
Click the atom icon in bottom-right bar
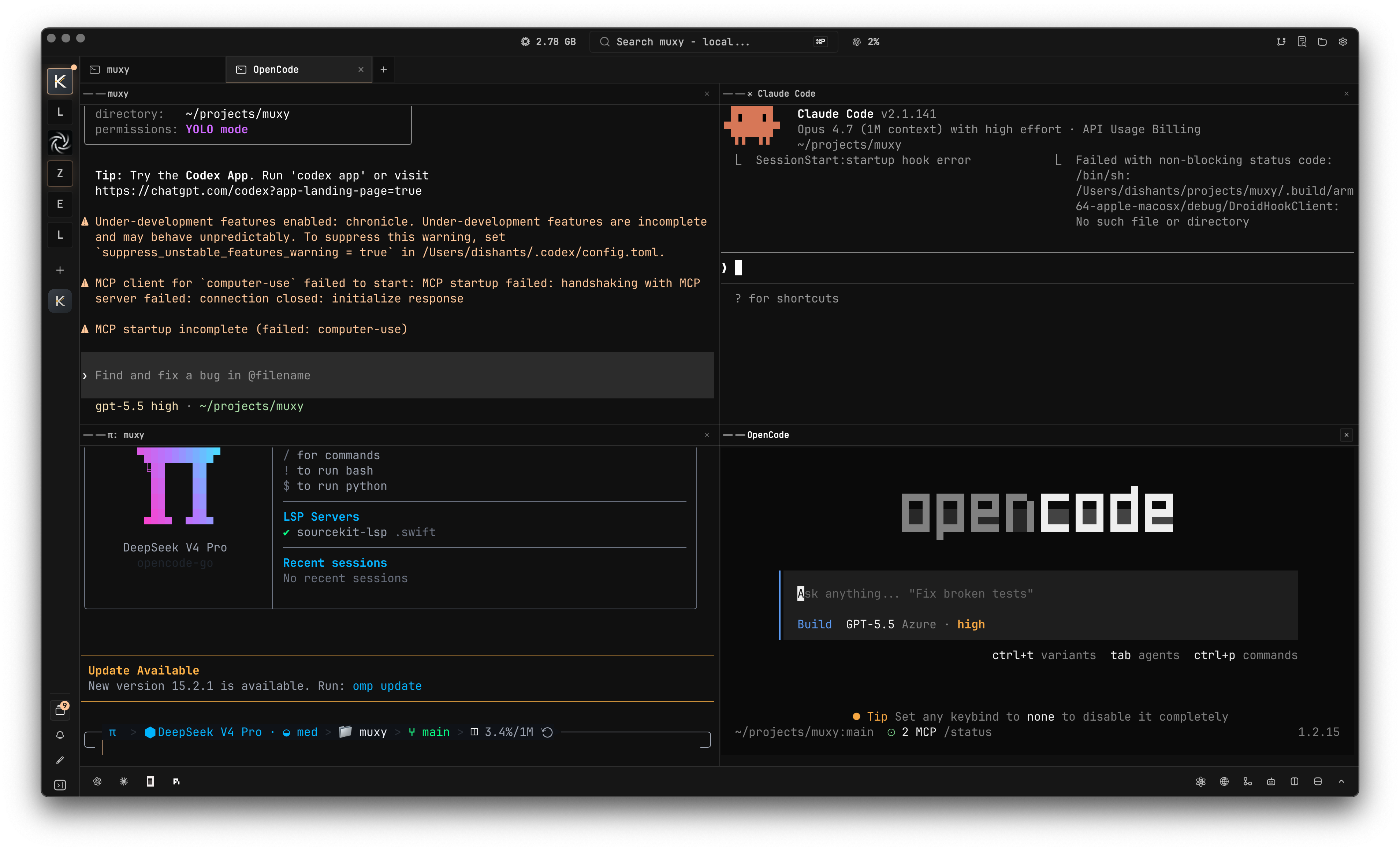point(1200,782)
